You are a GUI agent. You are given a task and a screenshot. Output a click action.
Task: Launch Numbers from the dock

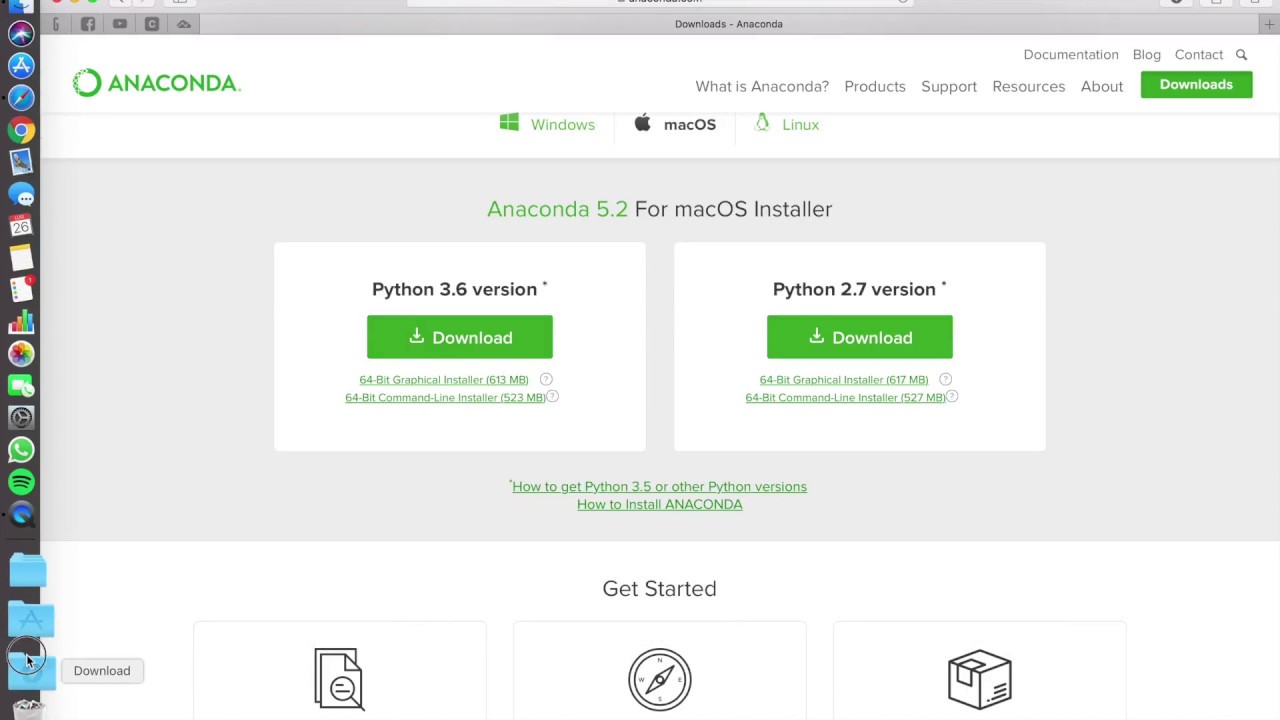click(21, 322)
